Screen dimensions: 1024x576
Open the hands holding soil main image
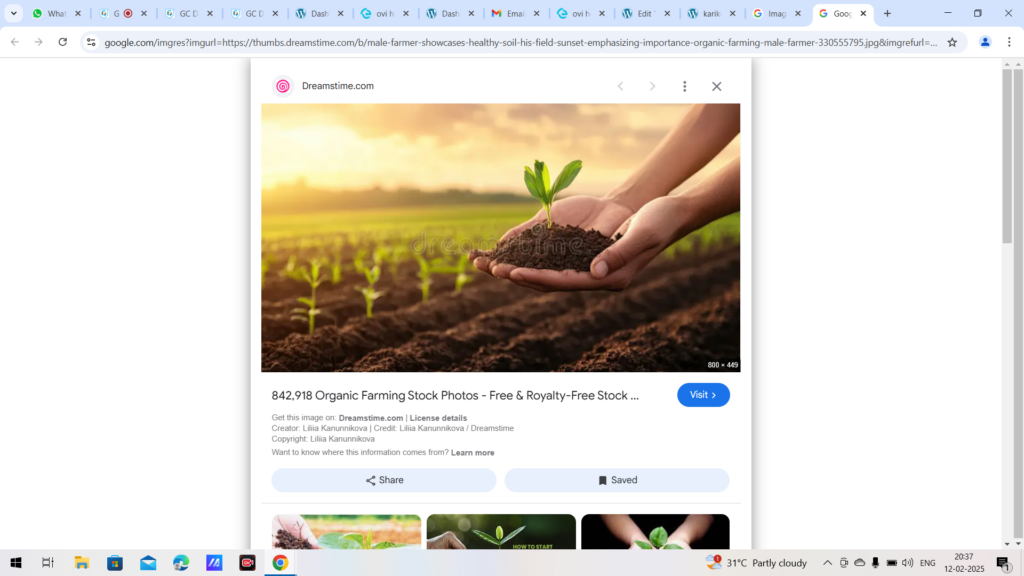click(500, 237)
